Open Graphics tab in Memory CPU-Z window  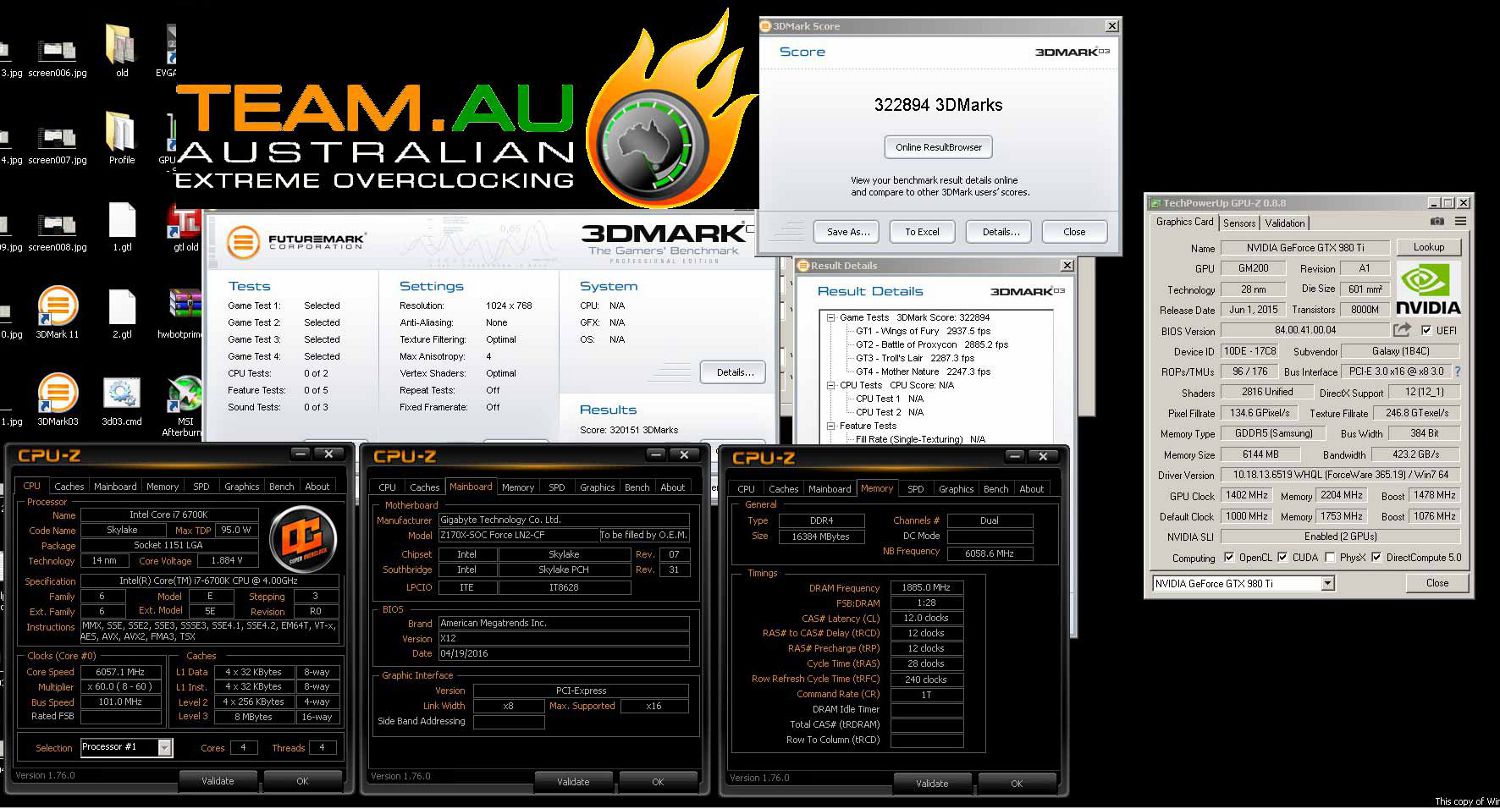click(956, 489)
